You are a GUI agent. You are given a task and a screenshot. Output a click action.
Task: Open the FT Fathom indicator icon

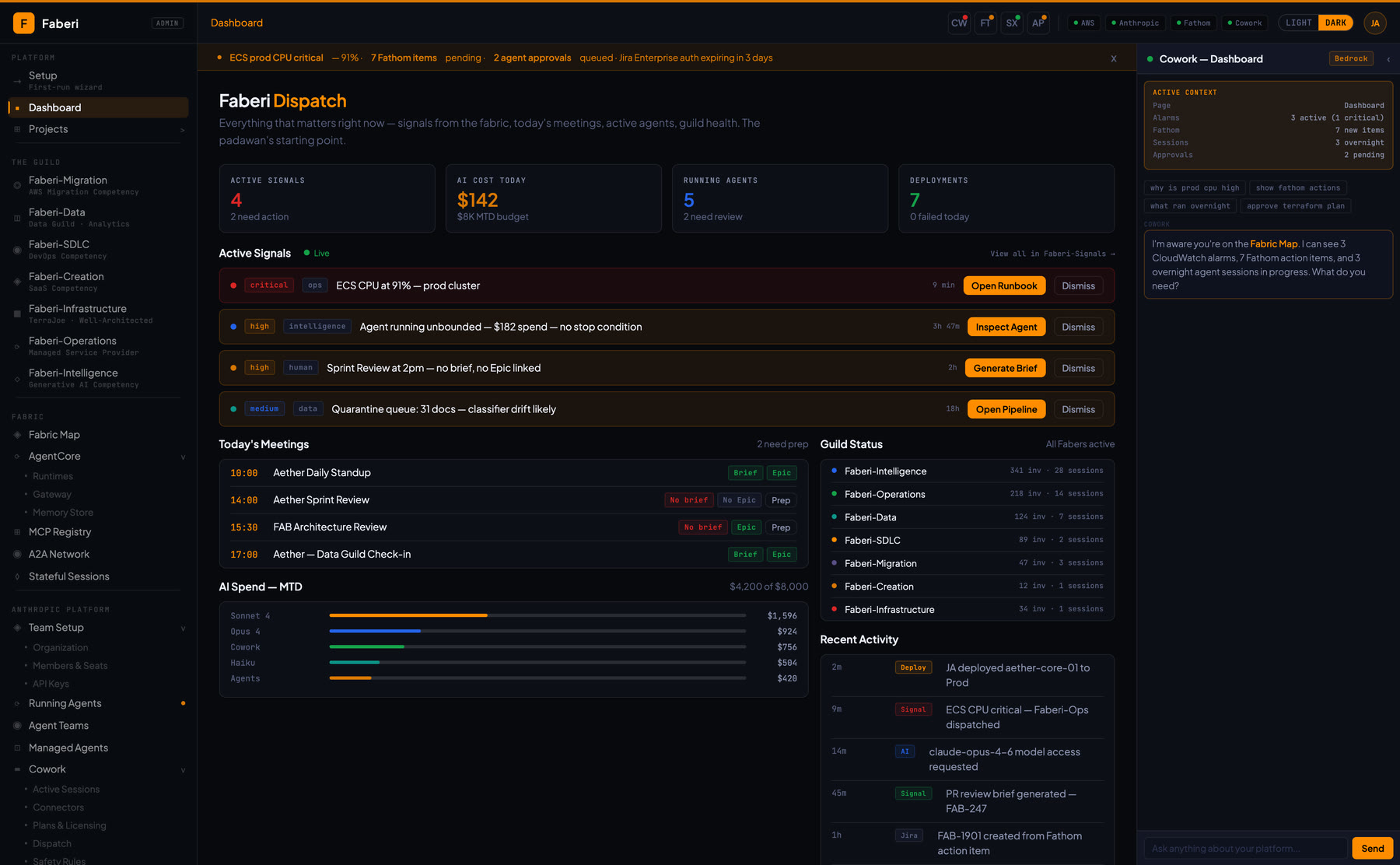pos(985,23)
